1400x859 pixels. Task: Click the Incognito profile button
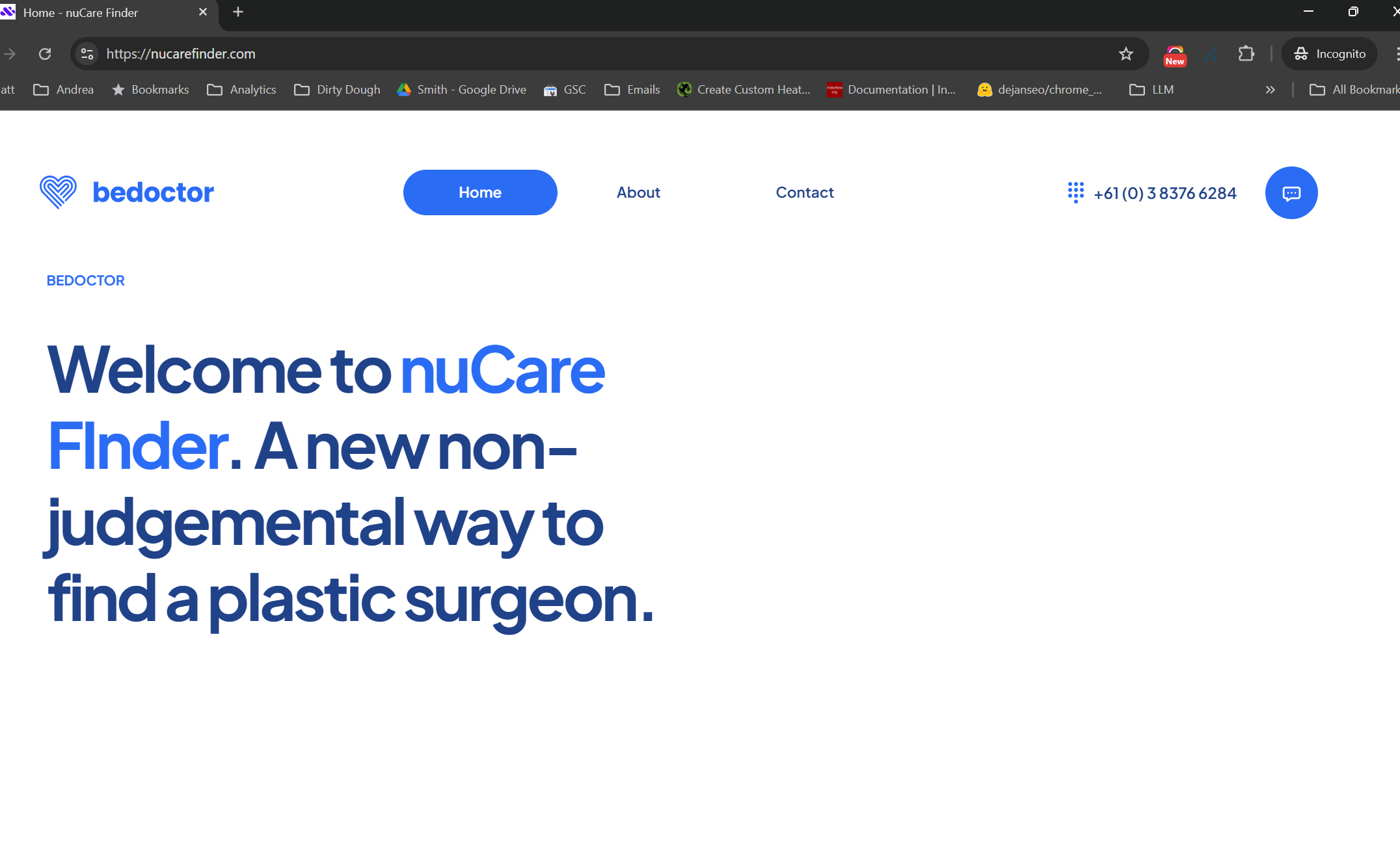tap(1329, 54)
